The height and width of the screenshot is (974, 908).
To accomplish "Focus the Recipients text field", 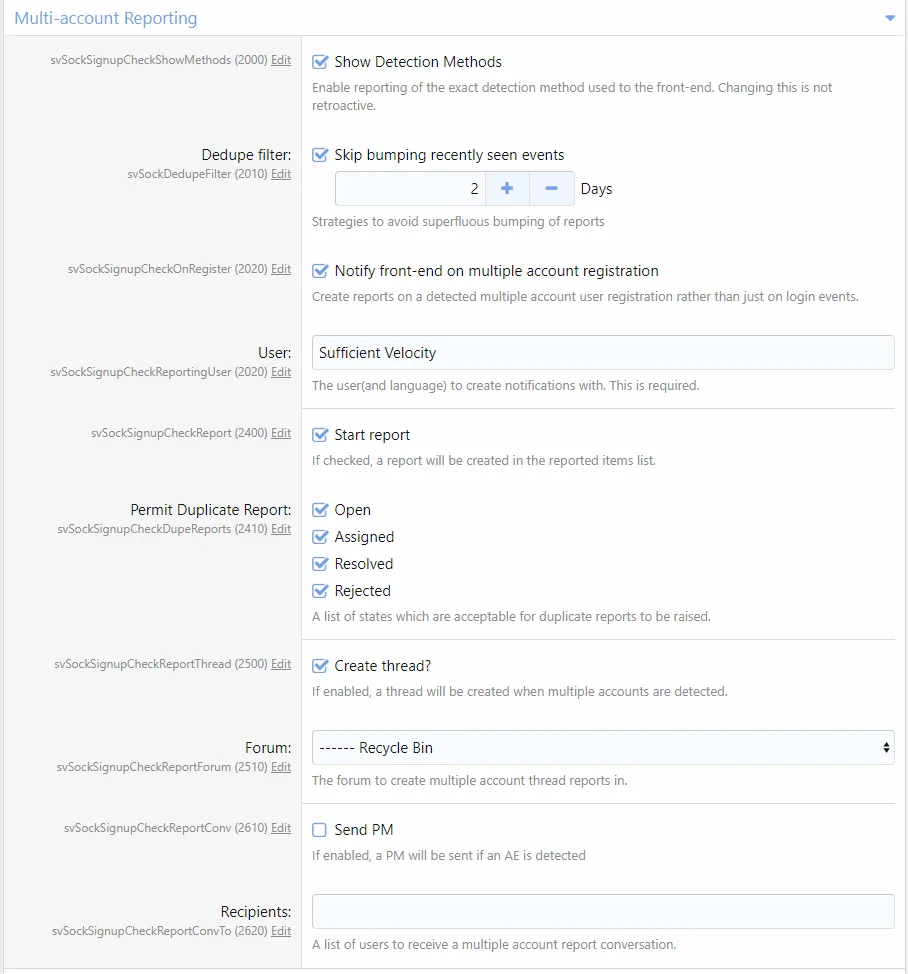I will pyautogui.click(x=603, y=911).
